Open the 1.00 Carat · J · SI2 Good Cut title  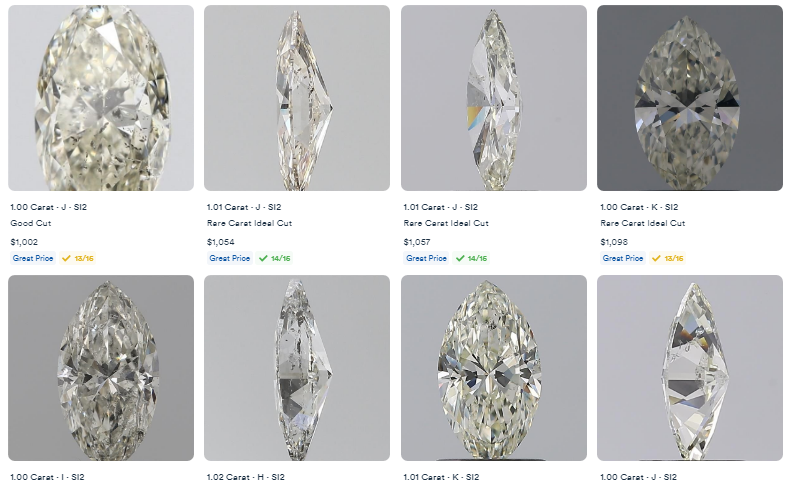(49, 207)
